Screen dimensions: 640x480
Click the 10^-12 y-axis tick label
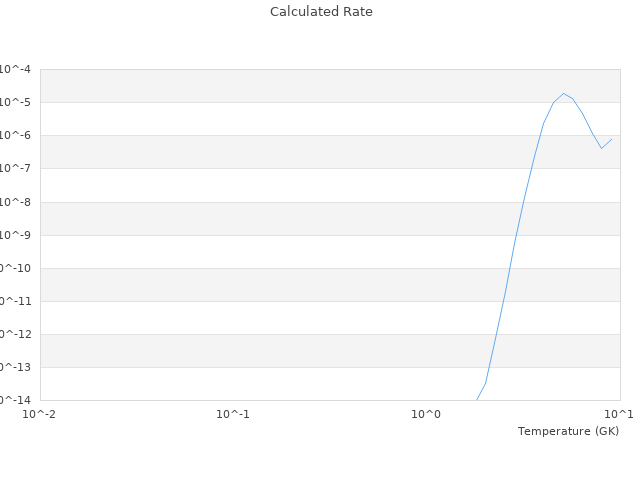14,334
